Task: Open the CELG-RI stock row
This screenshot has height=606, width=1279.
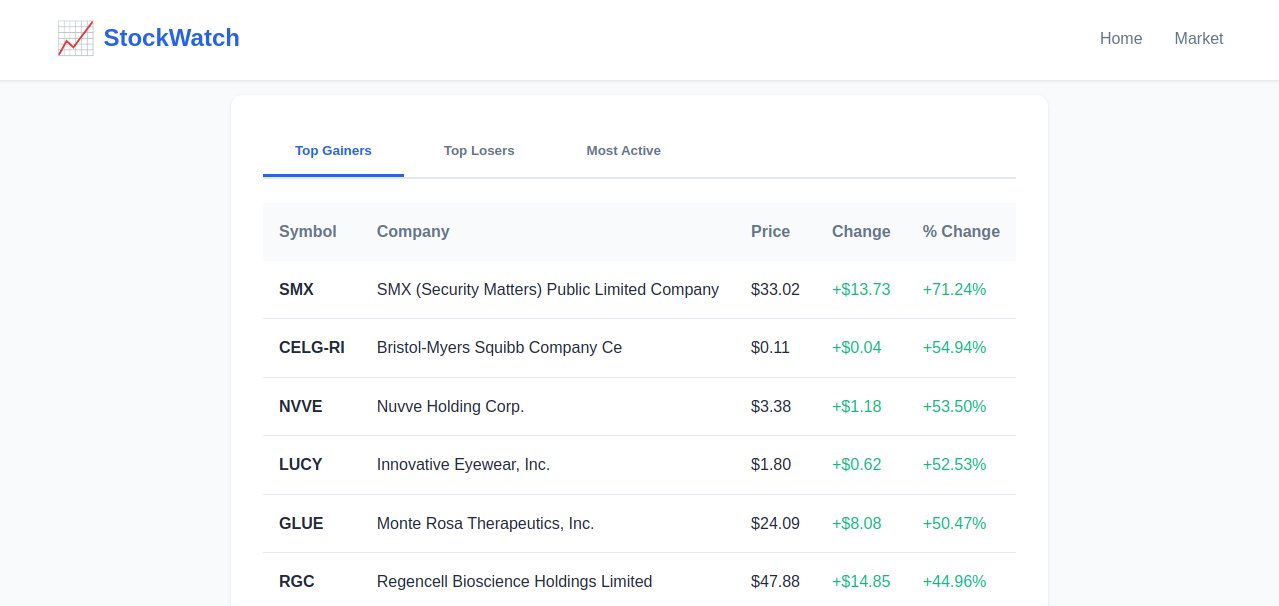Action: click(x=311, y=347)
